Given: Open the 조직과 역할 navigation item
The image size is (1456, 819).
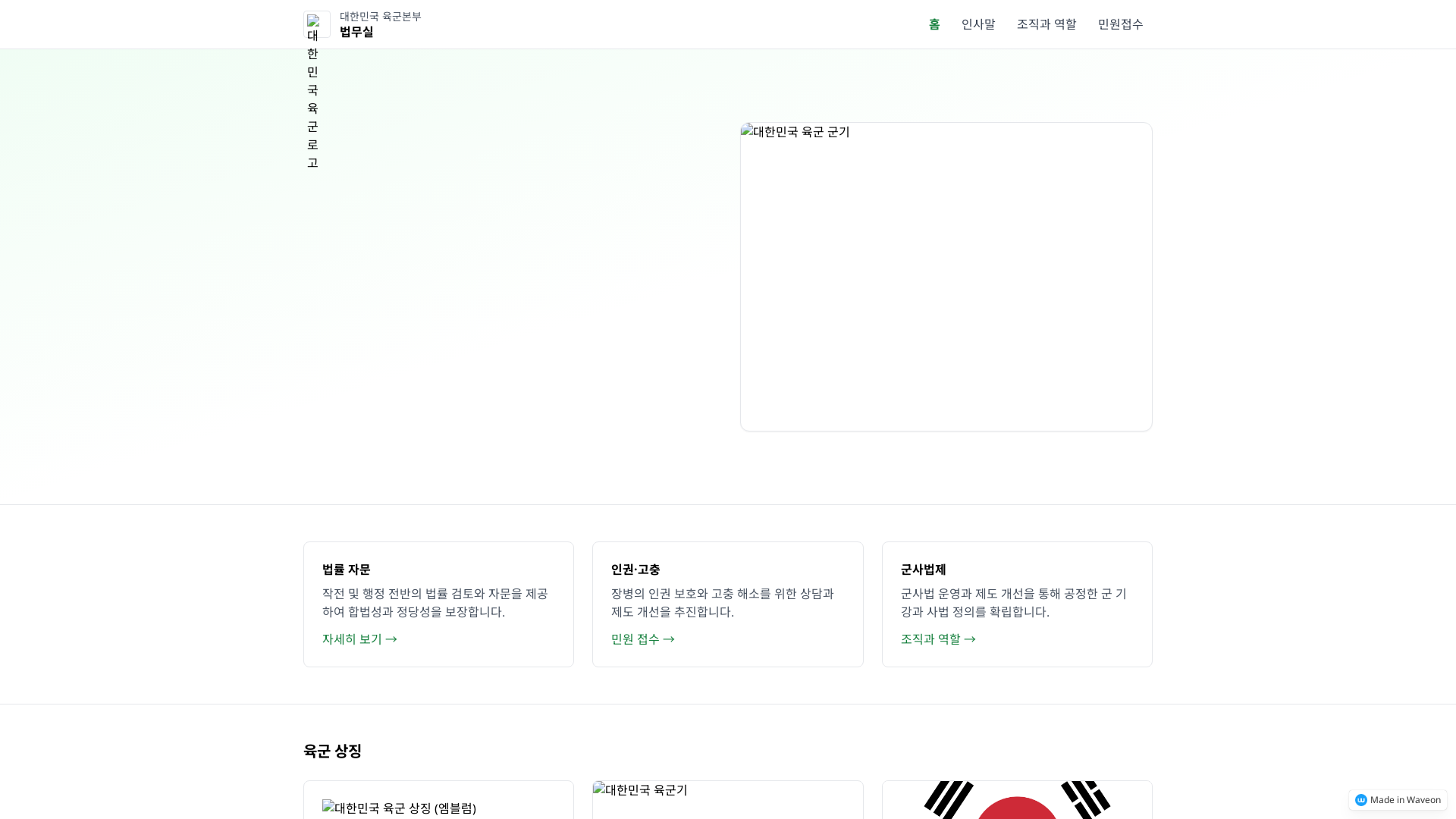Looking at the screenshot, I should pyautogui.click(x=1046, y=24).
